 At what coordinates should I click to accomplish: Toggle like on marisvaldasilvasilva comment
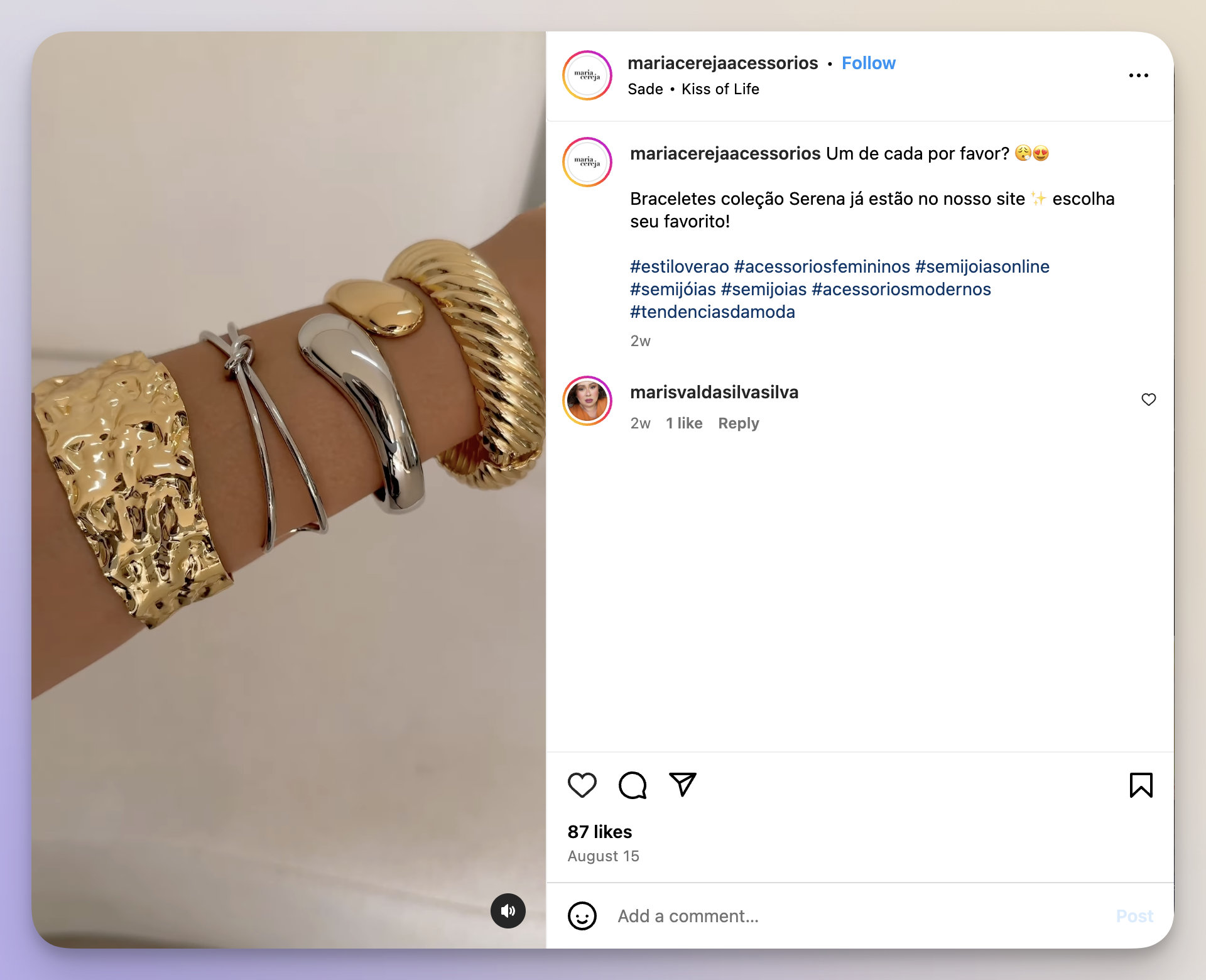coord(1148,399)
